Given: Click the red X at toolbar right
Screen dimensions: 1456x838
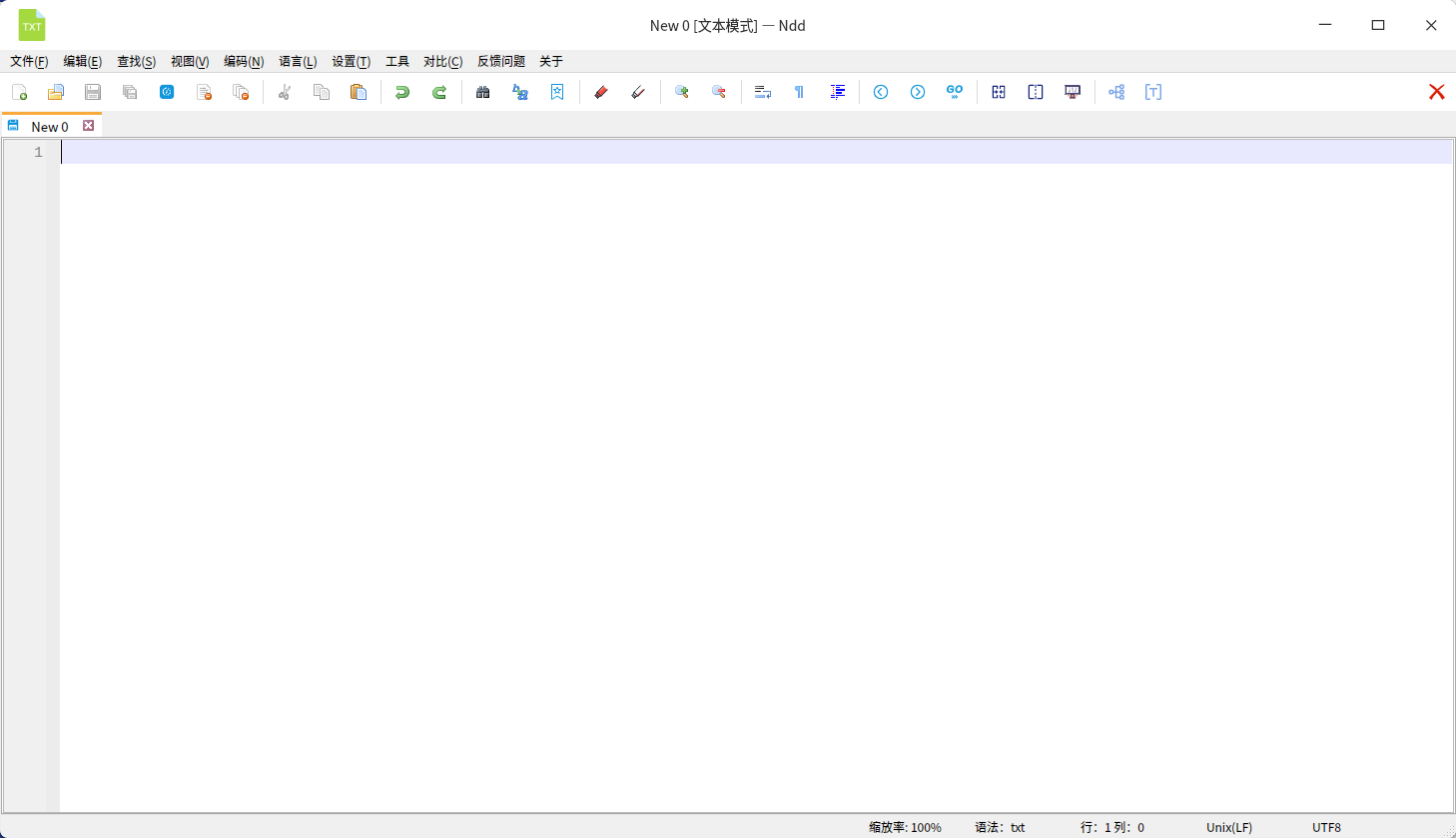Looking at the screenshot, I should coord(1436,92).
